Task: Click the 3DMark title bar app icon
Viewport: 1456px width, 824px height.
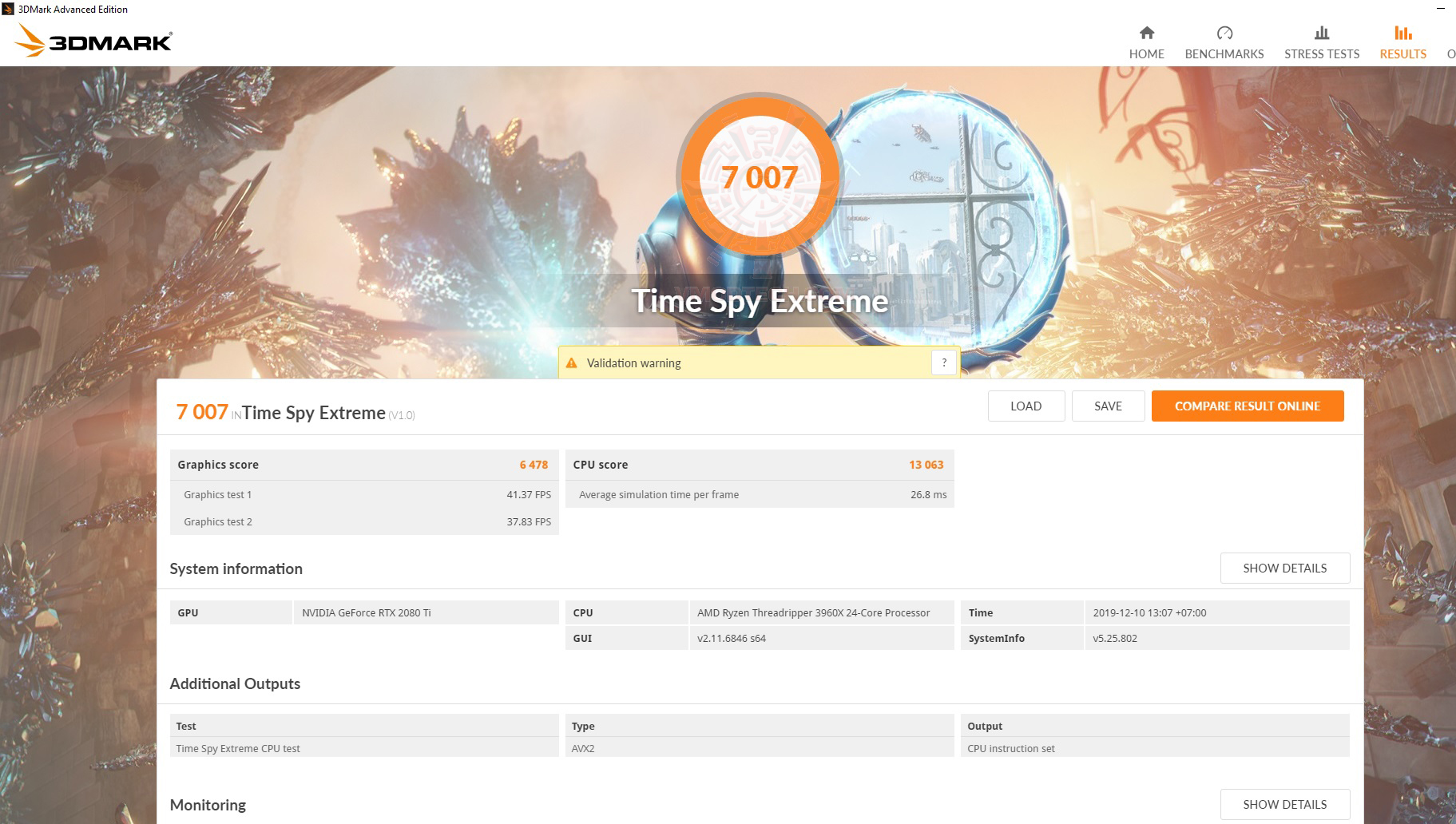Action: (x=8, y=9)
